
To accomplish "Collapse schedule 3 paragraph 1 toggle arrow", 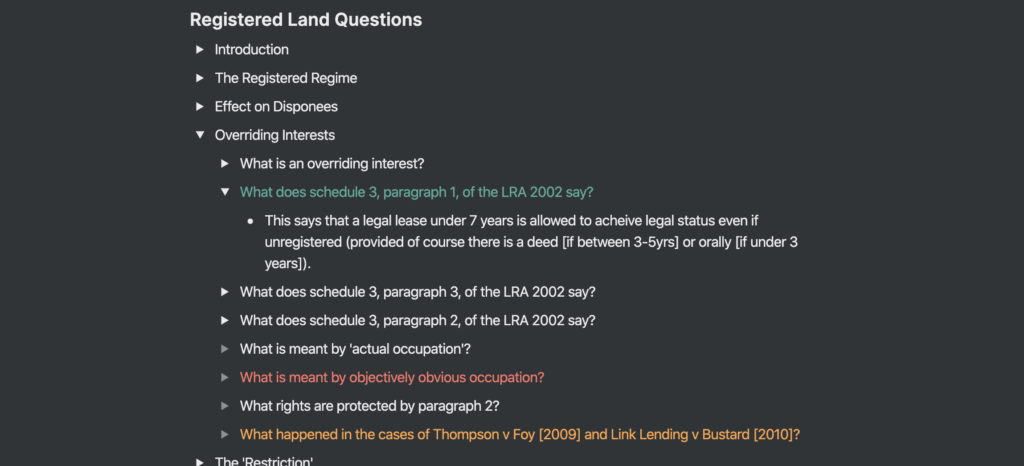I will (225, 192).
